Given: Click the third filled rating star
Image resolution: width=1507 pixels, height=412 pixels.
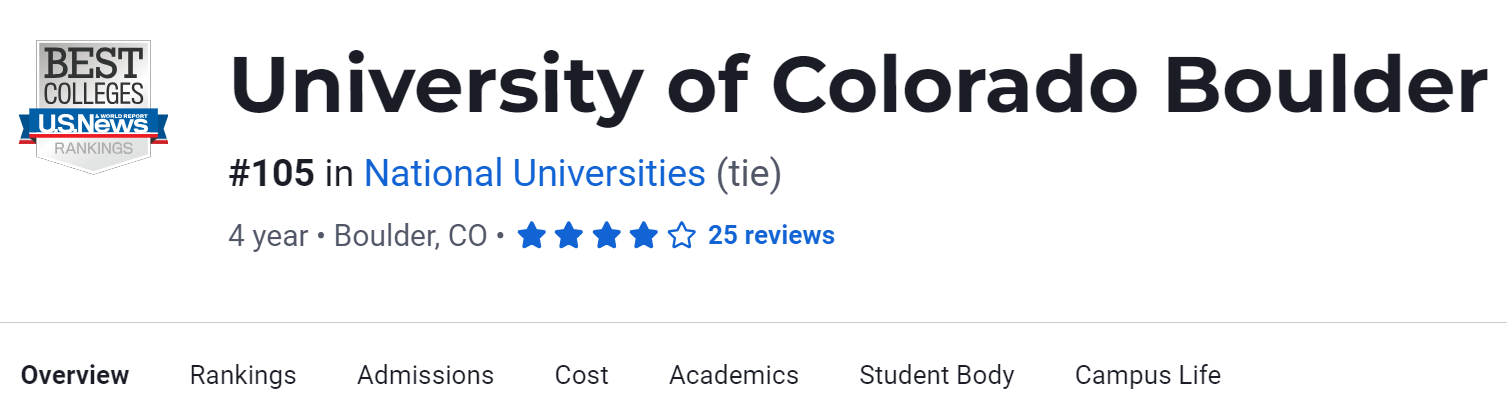Looking at the screenshot, I should click(607, 236).
